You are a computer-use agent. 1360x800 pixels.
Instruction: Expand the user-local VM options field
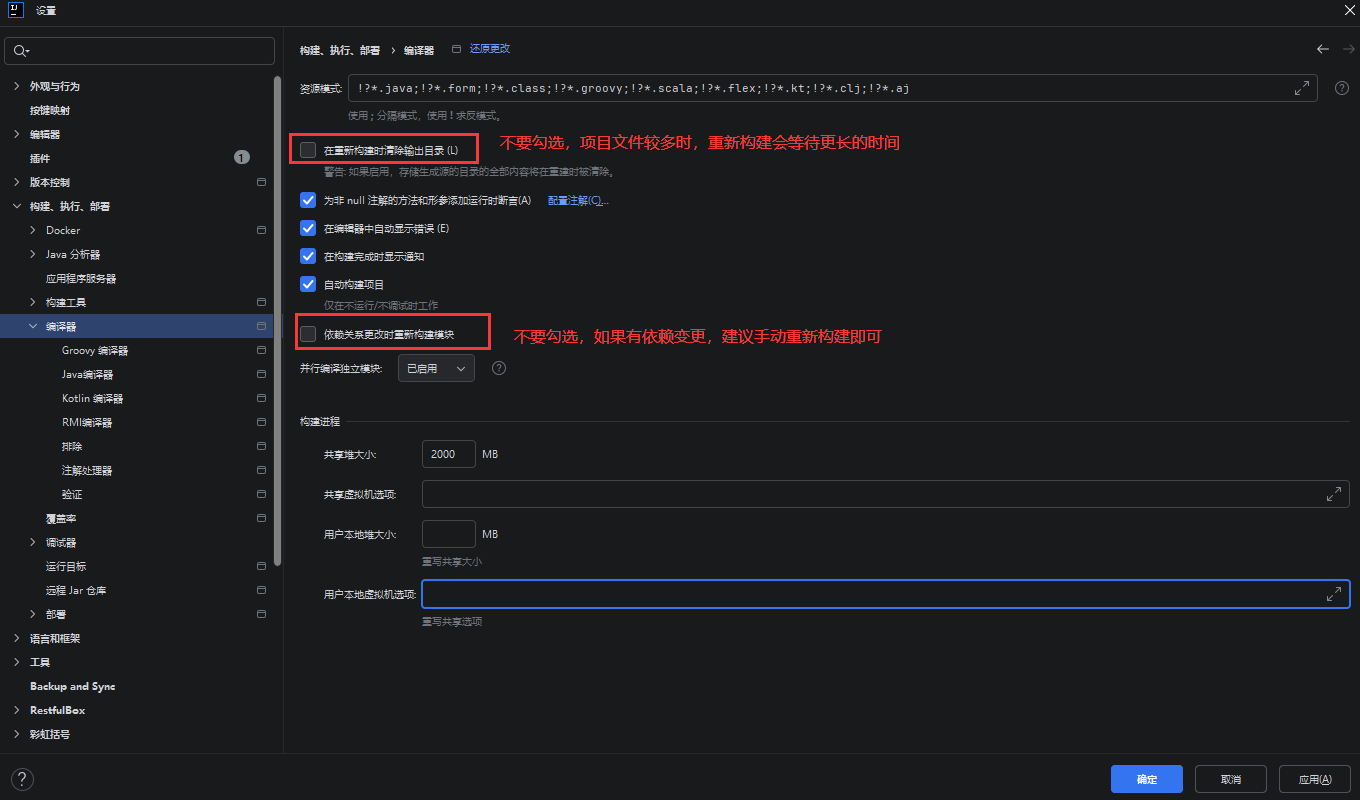(1334, 594)
